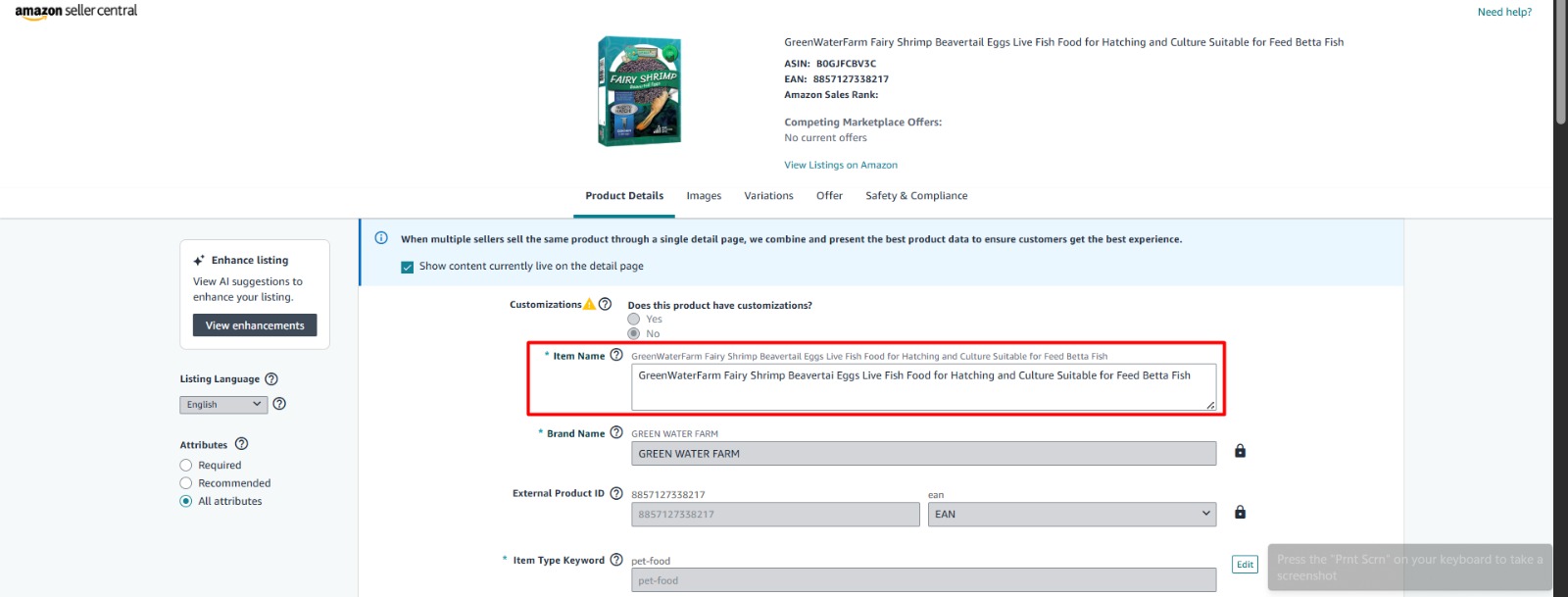Click the lock icon next to EAN dropdown

click(x=1240, y=512)
